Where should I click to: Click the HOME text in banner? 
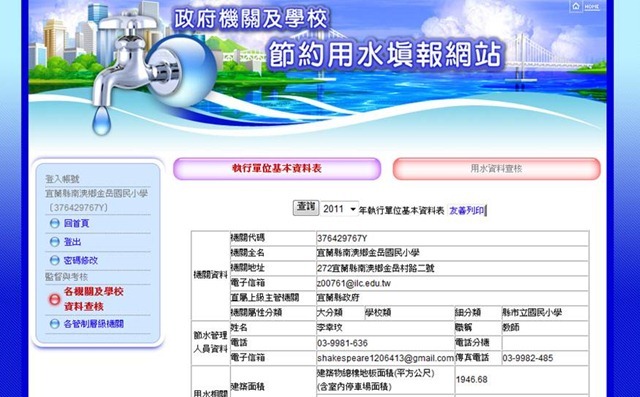tap(591, 7)
